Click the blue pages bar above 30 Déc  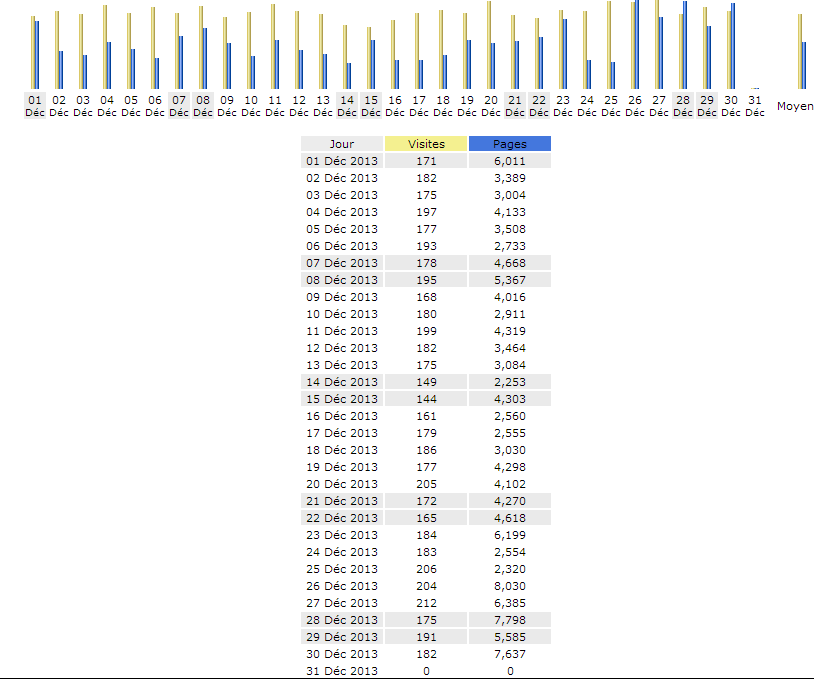733,46
